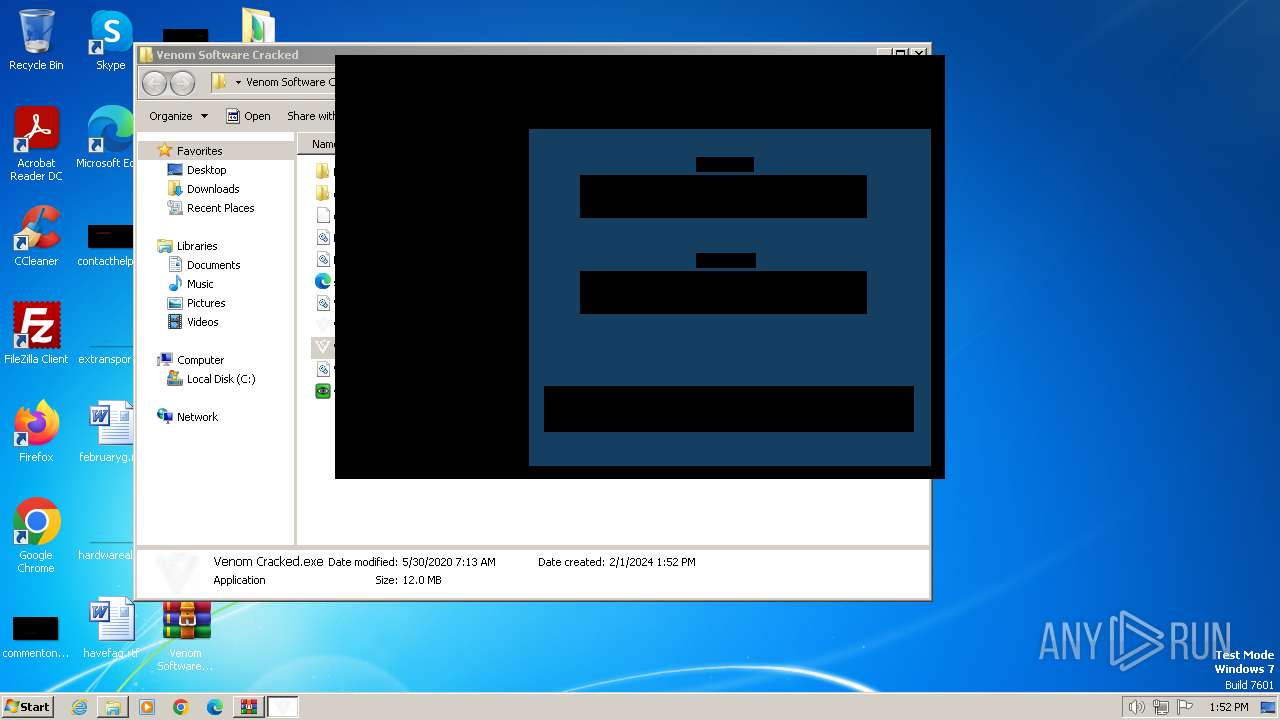Screen dimensions: 1280x720
Task: Click Open in the Explorer toolbar
Action: pos(248,116)
